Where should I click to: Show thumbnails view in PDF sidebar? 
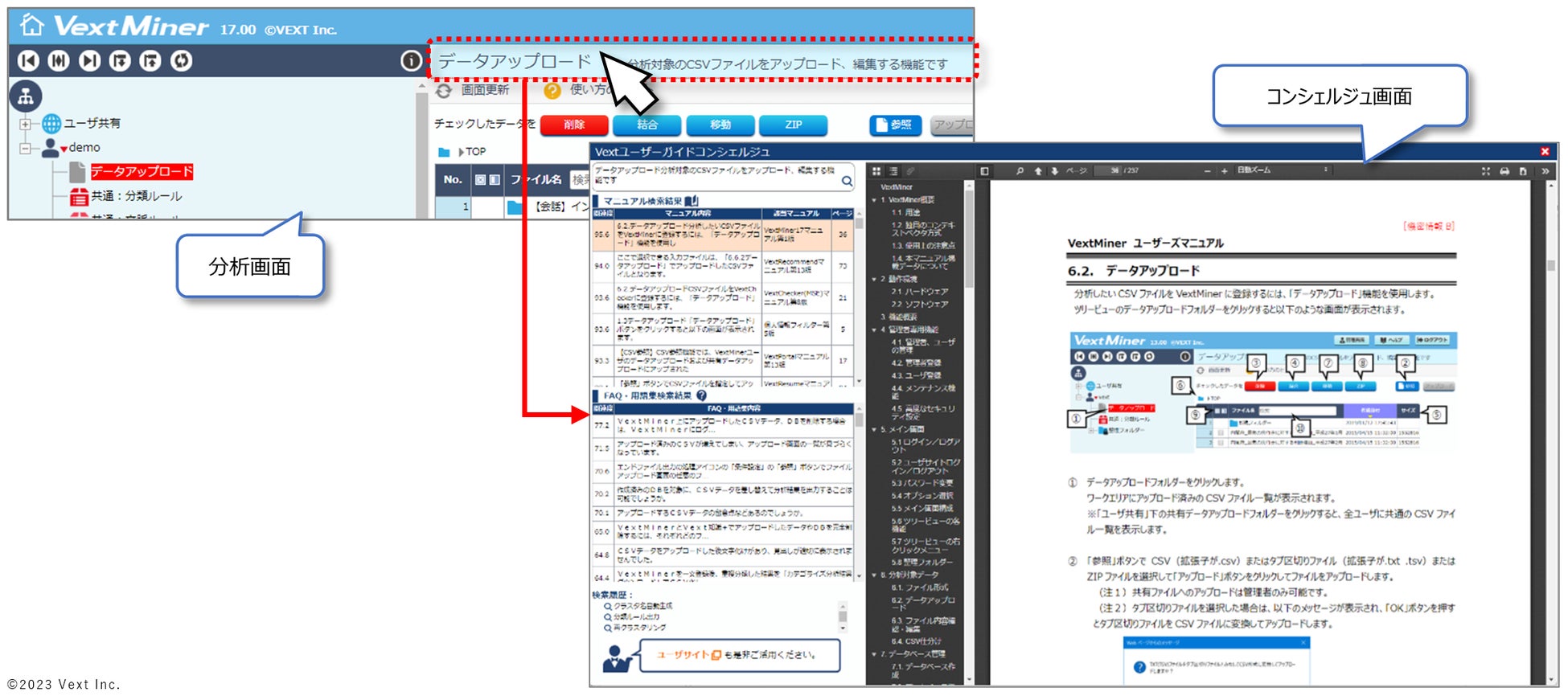coord(876,171)
